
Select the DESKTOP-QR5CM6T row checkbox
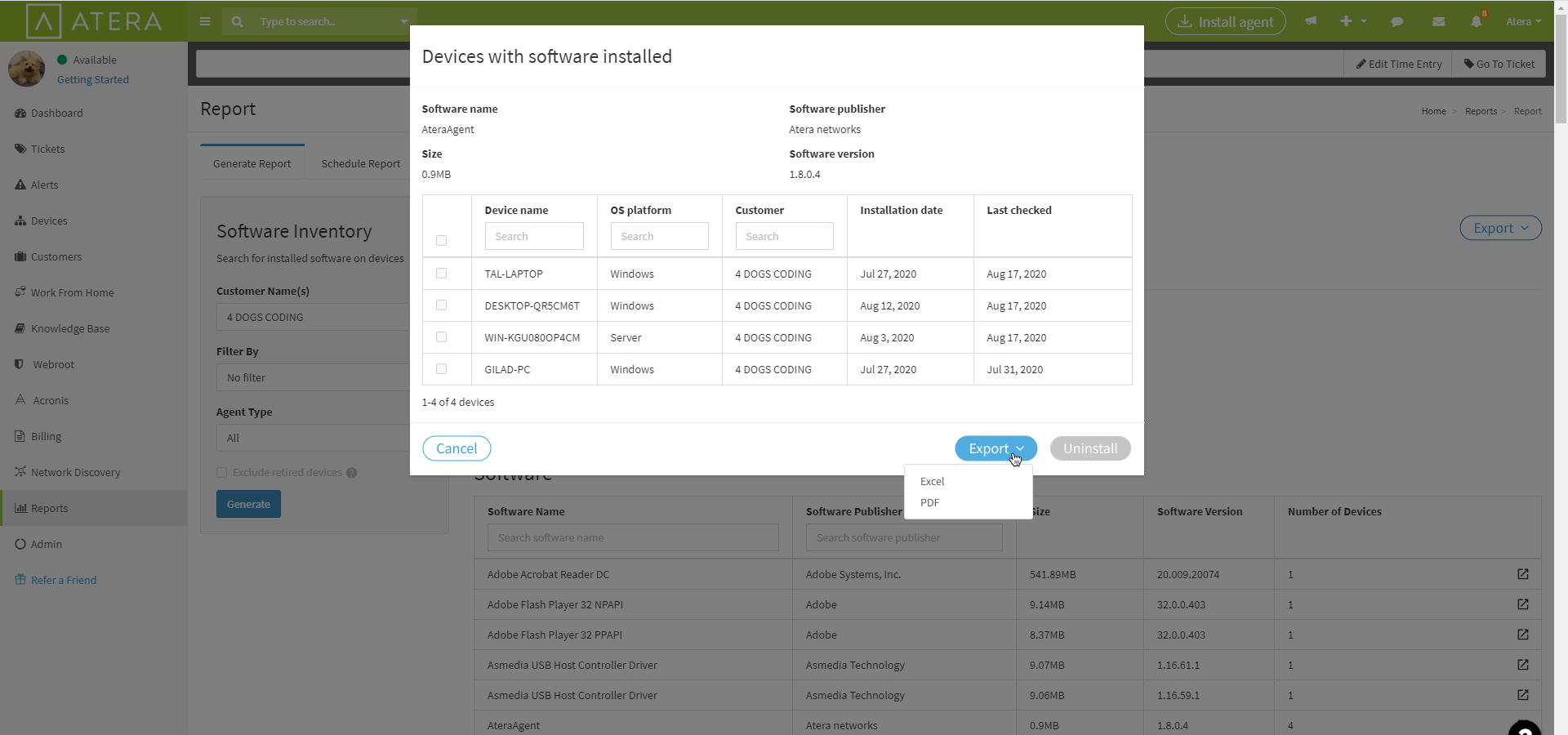tap(441, 305)
